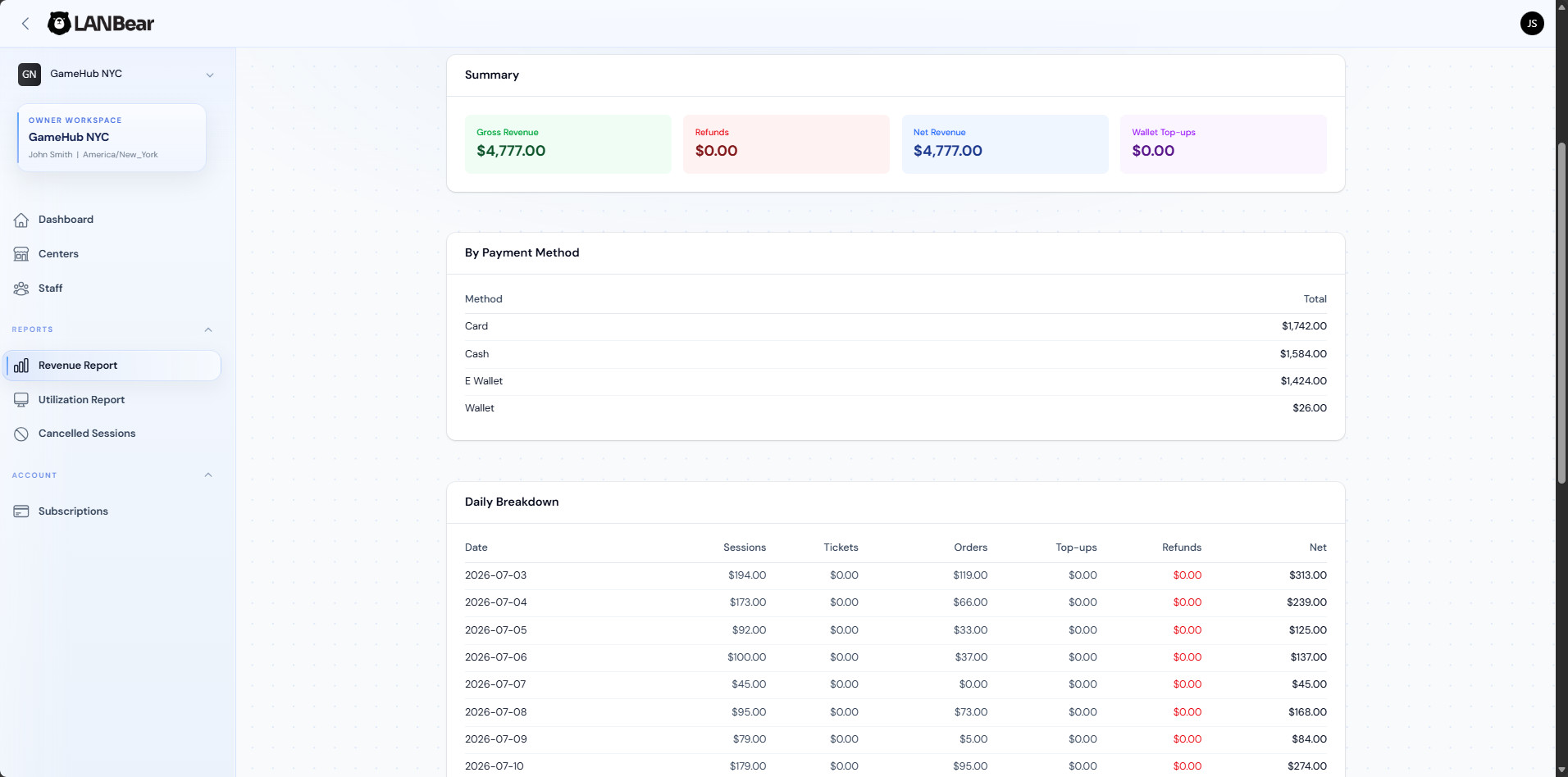This screenshot has width=1568, height=777.
Task: Click the Date column header
Action: click(x=476, y=548)
